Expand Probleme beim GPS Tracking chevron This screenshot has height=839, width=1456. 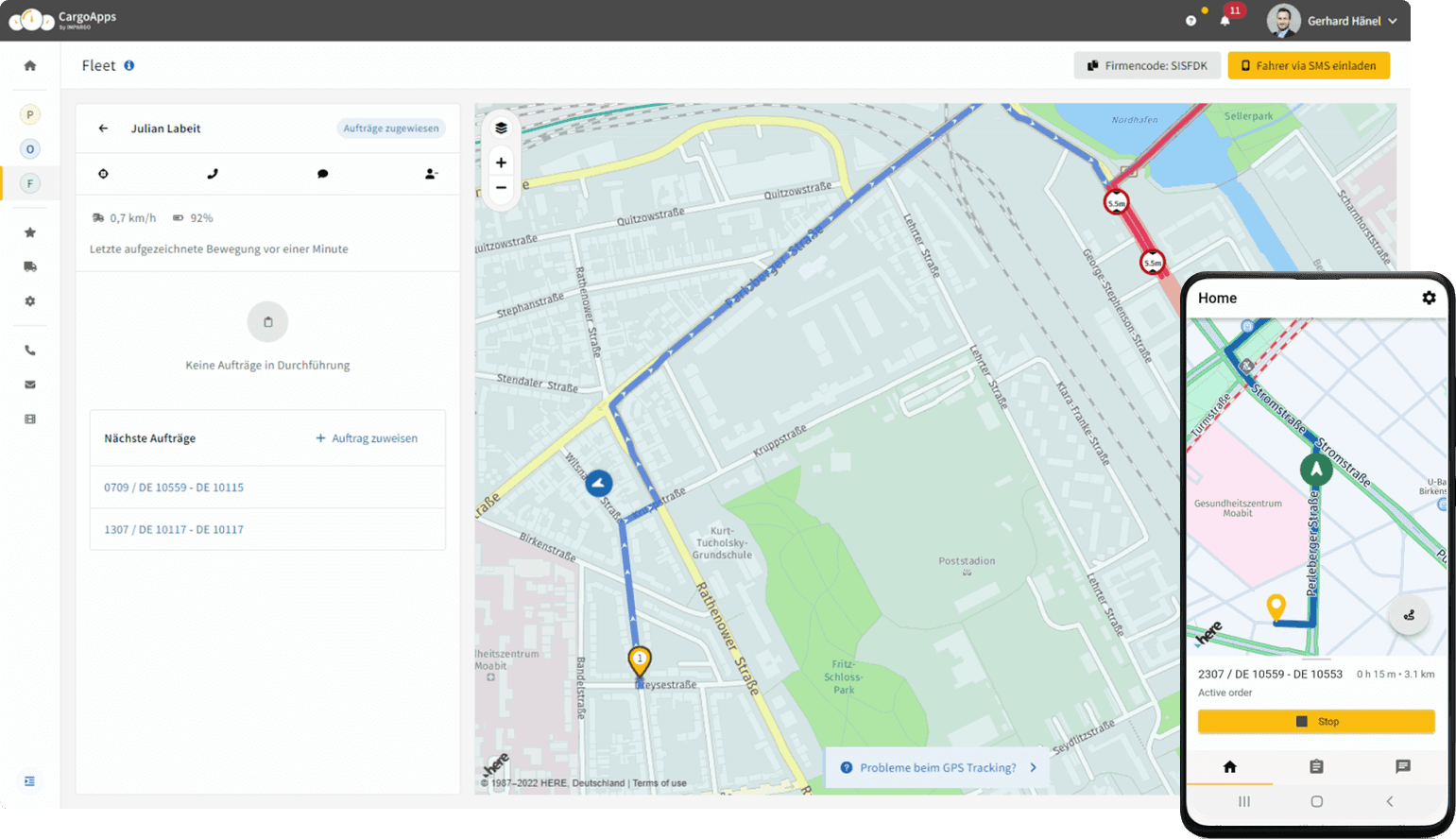tap(1033, 767)
